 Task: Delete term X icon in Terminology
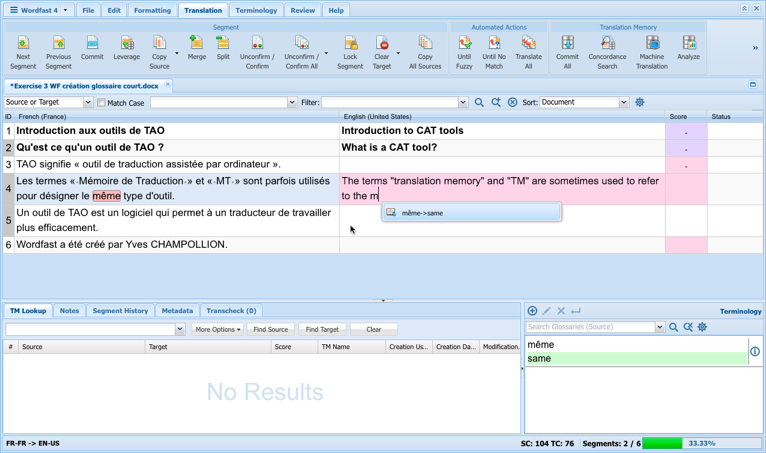(x=561, y=311)
